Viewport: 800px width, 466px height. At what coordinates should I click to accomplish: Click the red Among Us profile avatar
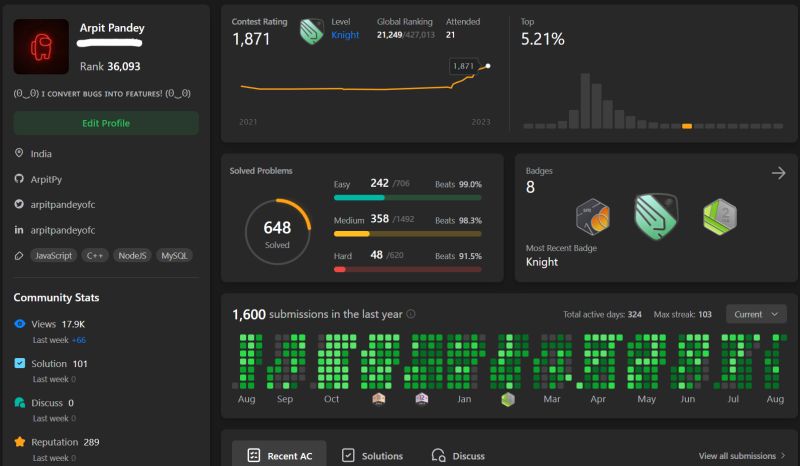[x=41, y=46]
